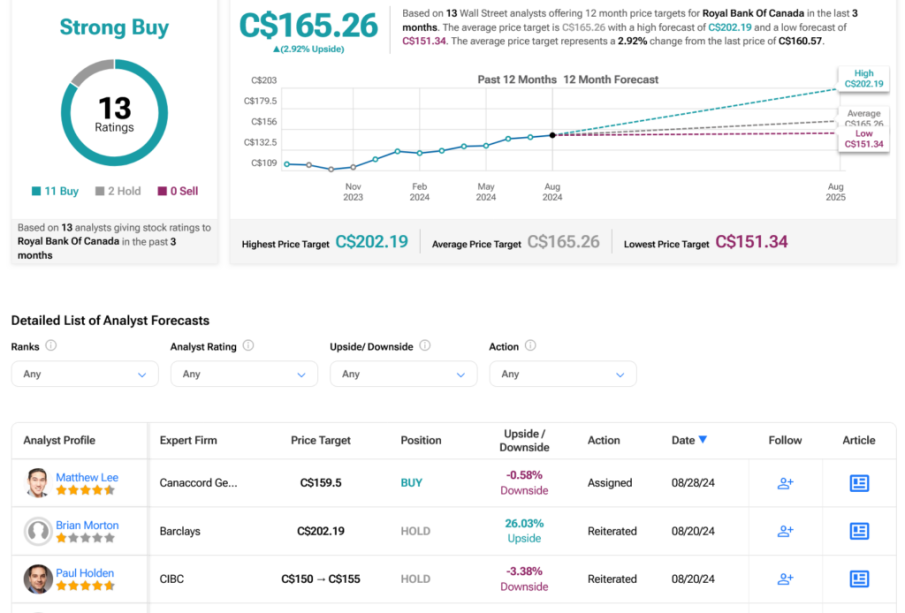Open the Upside/Downside filter dropdown
The width and height of the screenshot is (905, 613).
403,374
